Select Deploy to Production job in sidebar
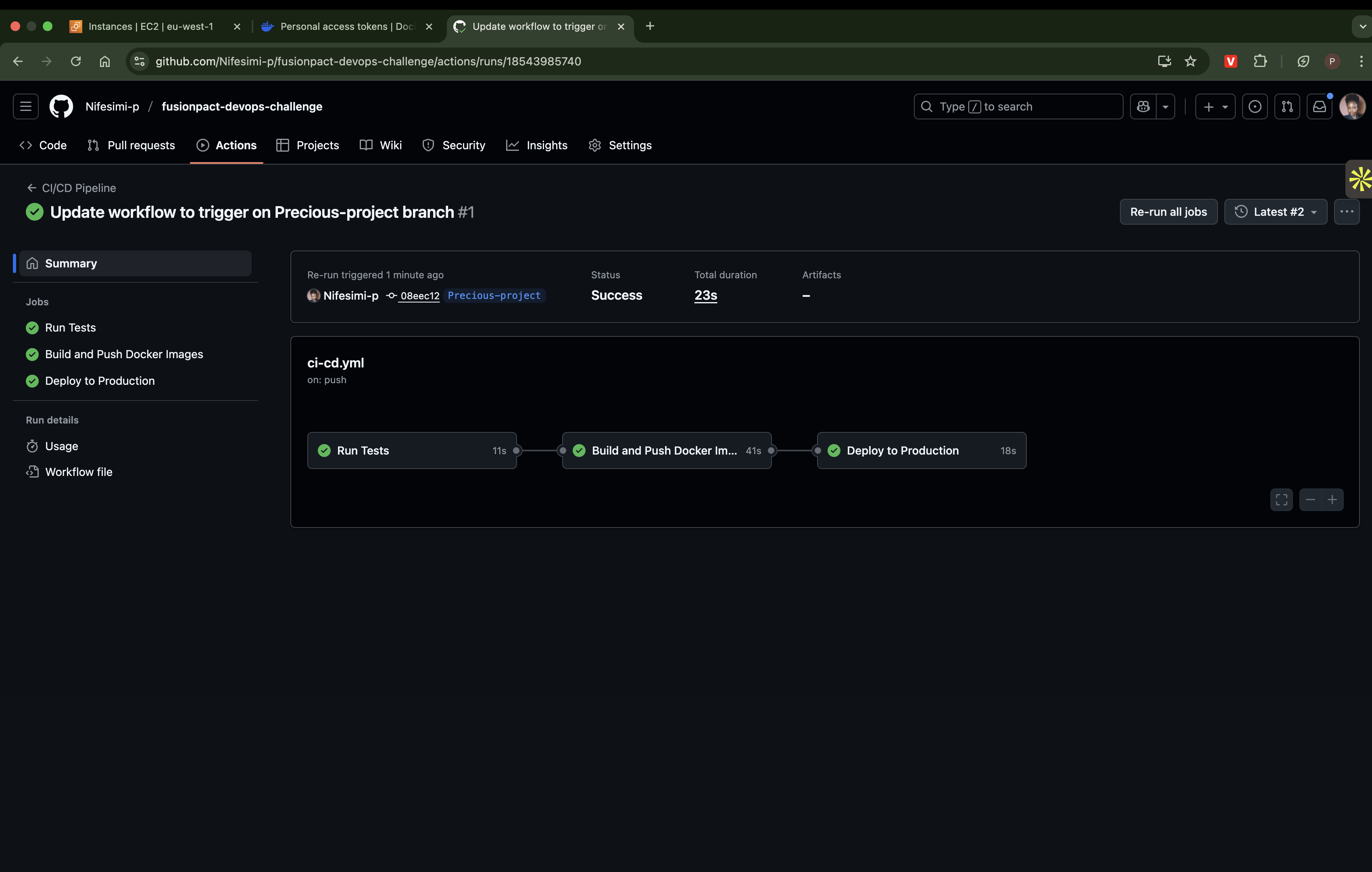 click(x=100, y=381)
